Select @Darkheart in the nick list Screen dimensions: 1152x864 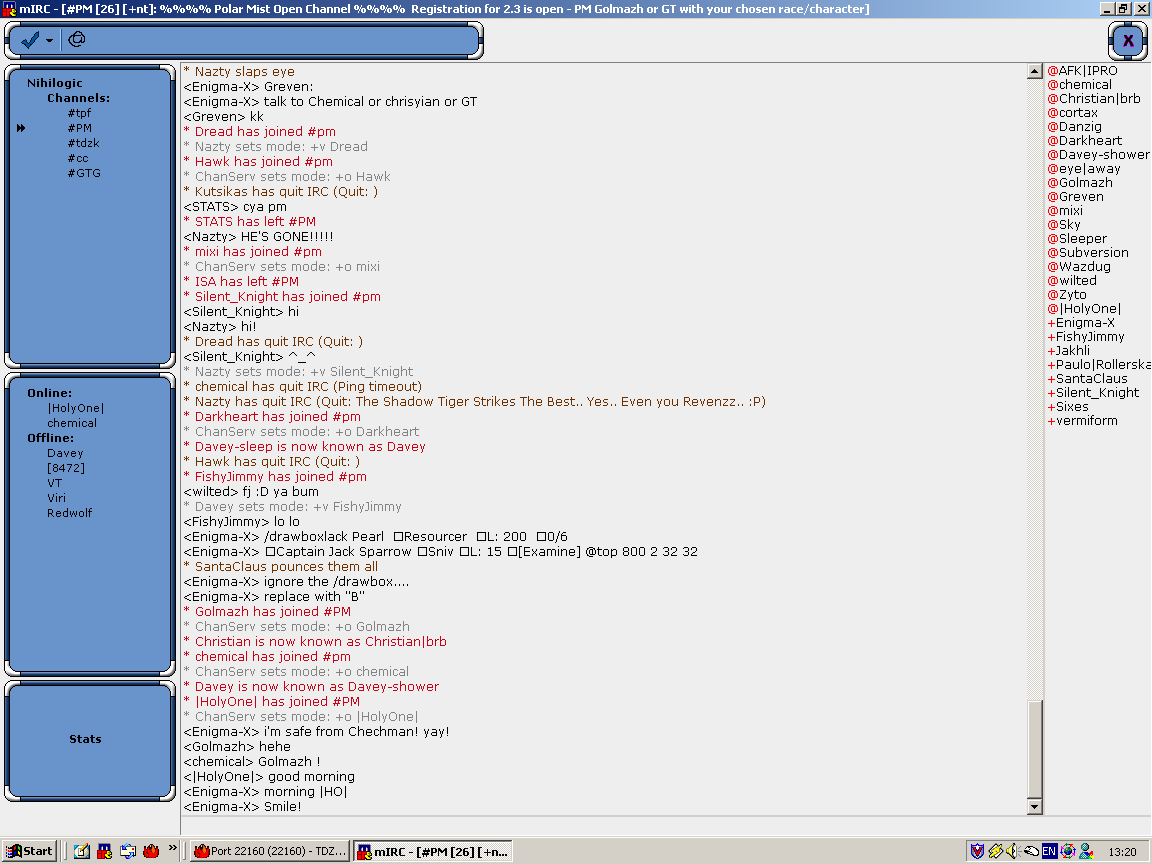click(x=1084, y=140)
